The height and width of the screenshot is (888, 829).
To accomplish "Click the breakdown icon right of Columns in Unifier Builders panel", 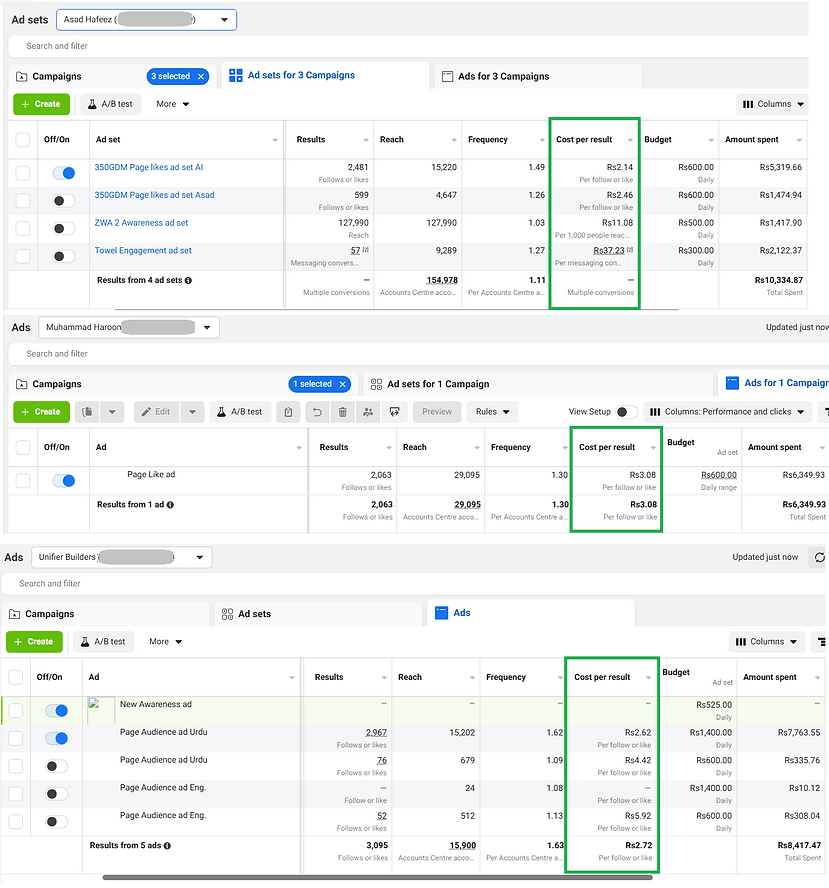I will [821, 642].
